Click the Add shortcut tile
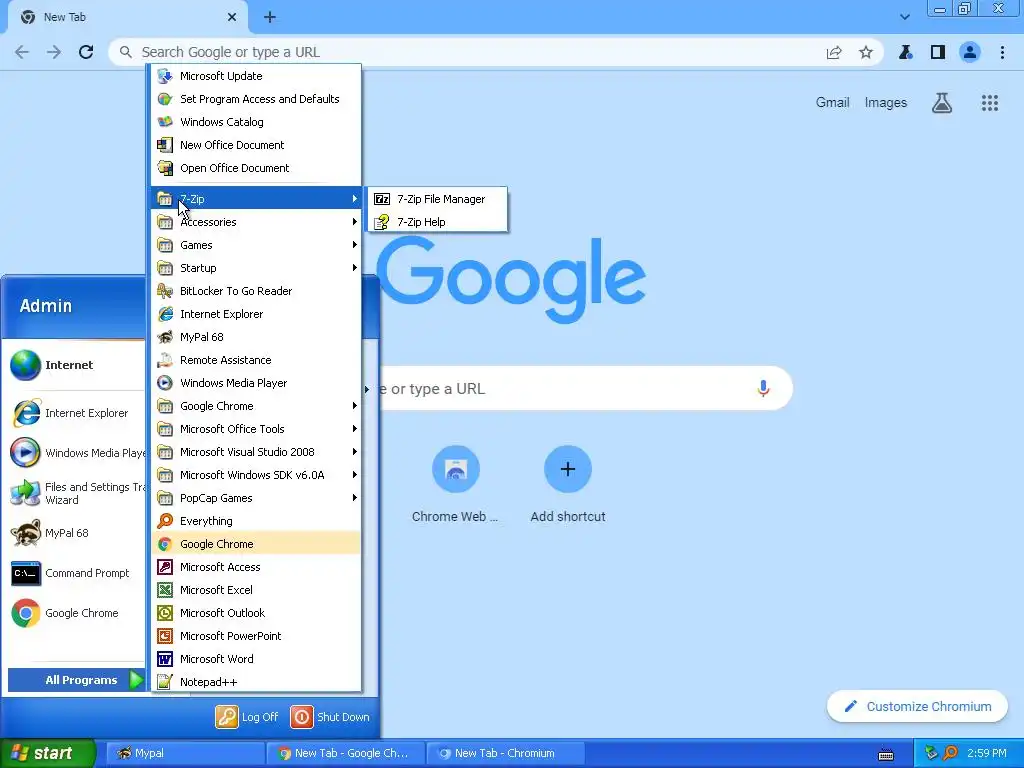The image size is (1024, 768). tap(568, 485)
